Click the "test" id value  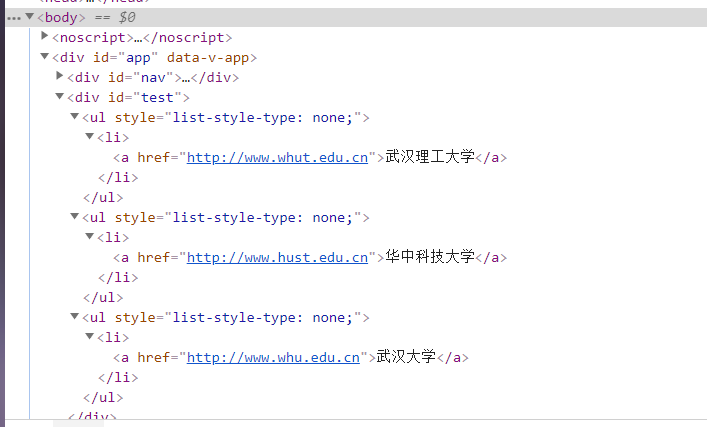157,97
